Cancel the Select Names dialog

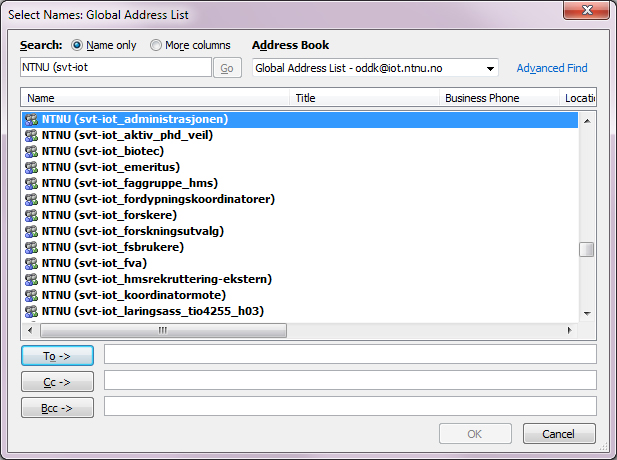pyautogui.click(x=559, y=434)
